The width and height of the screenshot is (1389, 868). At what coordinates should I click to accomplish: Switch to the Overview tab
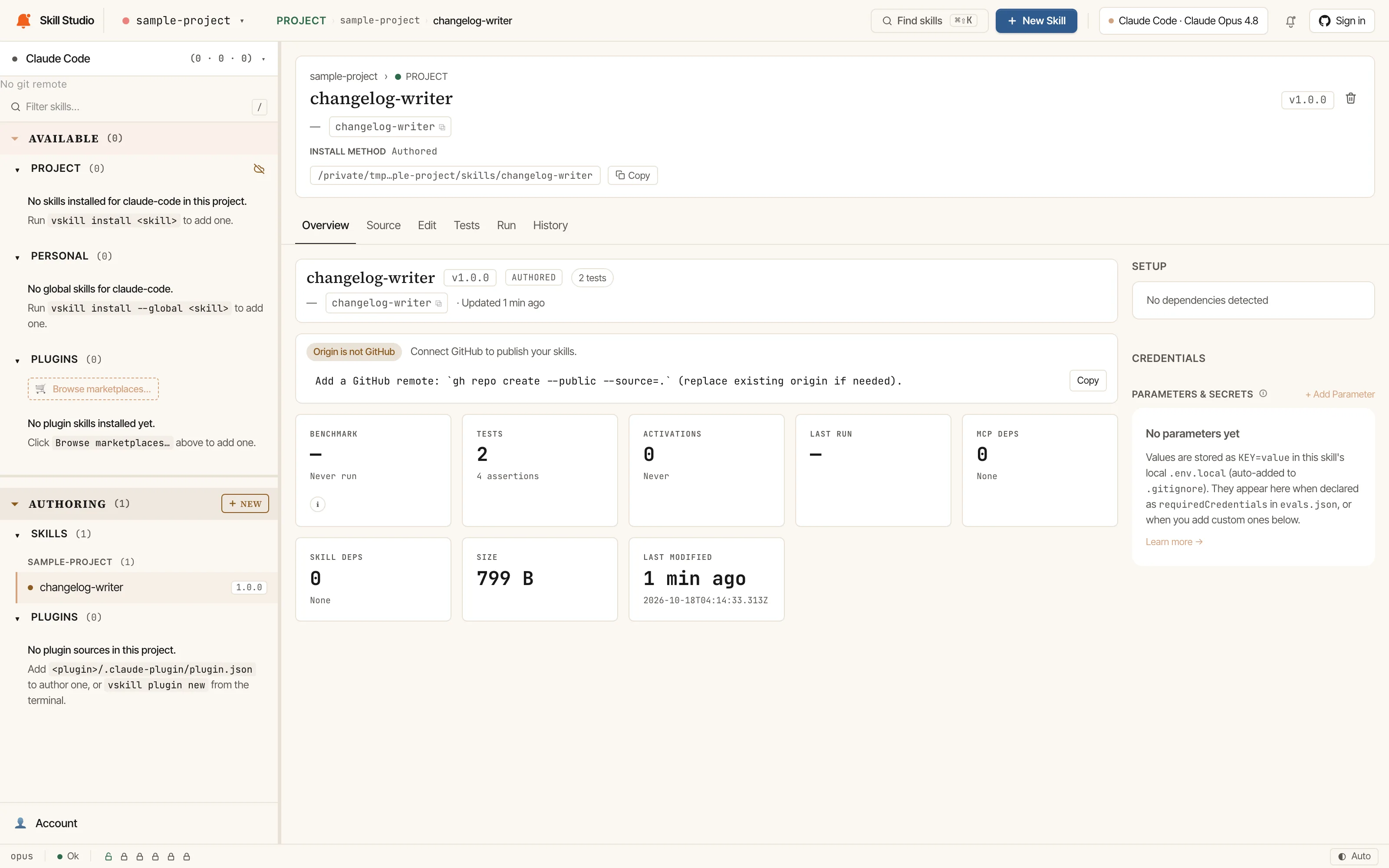(325, 226)
